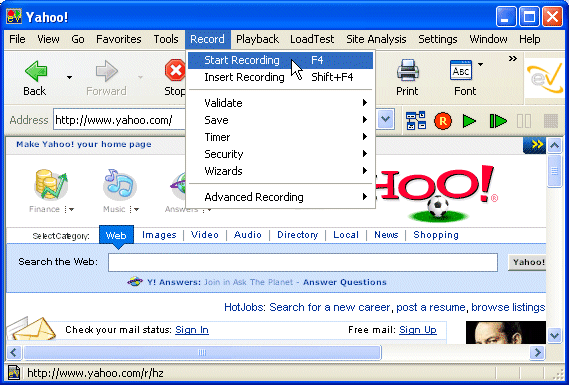Select the Images search category

click(x=159, y=235)
